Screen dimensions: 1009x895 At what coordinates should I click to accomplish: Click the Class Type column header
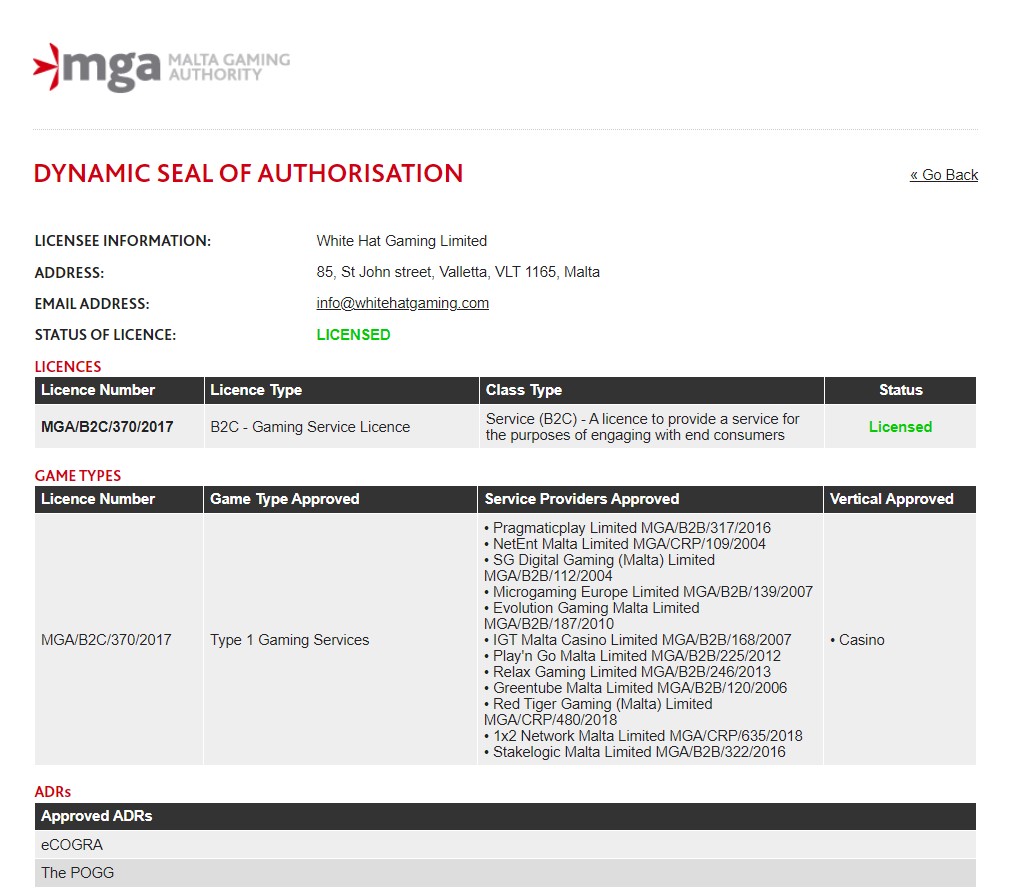click(651, 390)
